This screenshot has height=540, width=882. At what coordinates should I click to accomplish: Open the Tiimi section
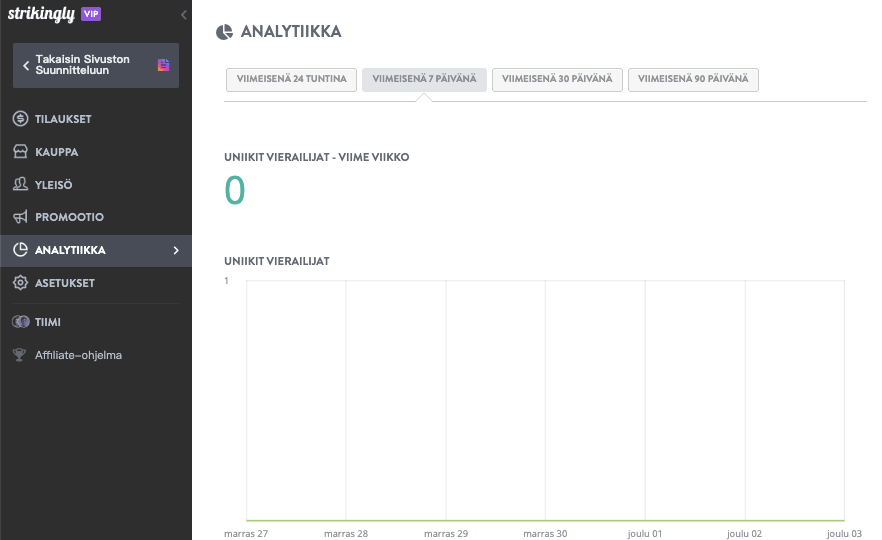[96, 322]
